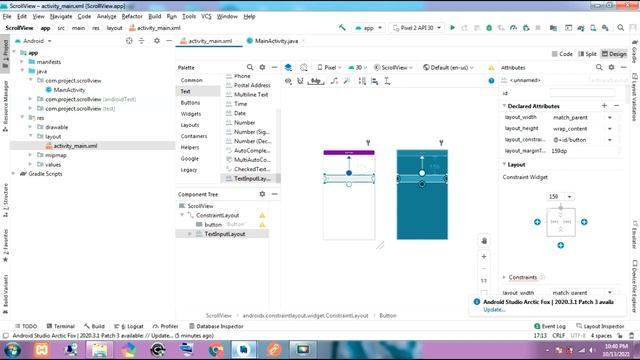Open the Tools menu

[189, 16]
